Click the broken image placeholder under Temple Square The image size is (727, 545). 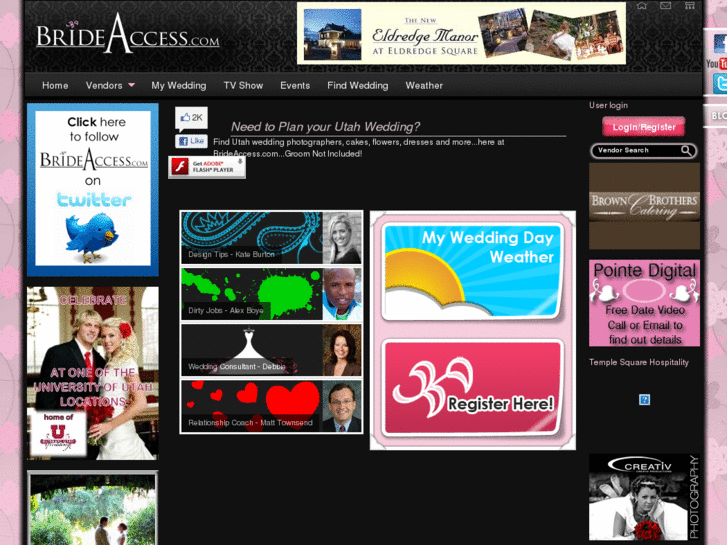coord(644,399)
